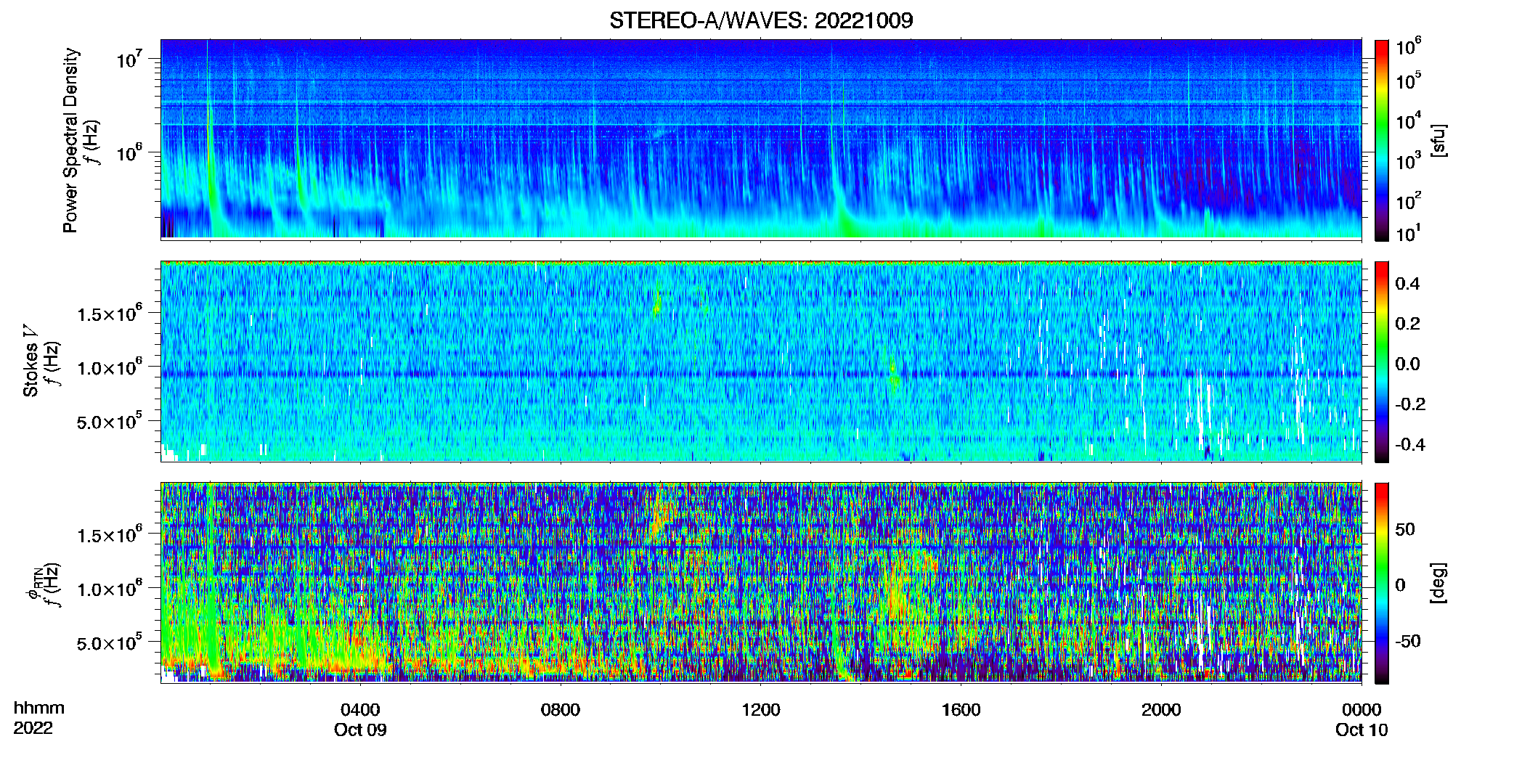Click the 0800 time tick label
The height and width of the screenshot is (784, 1522).
(x=560, y=710)
